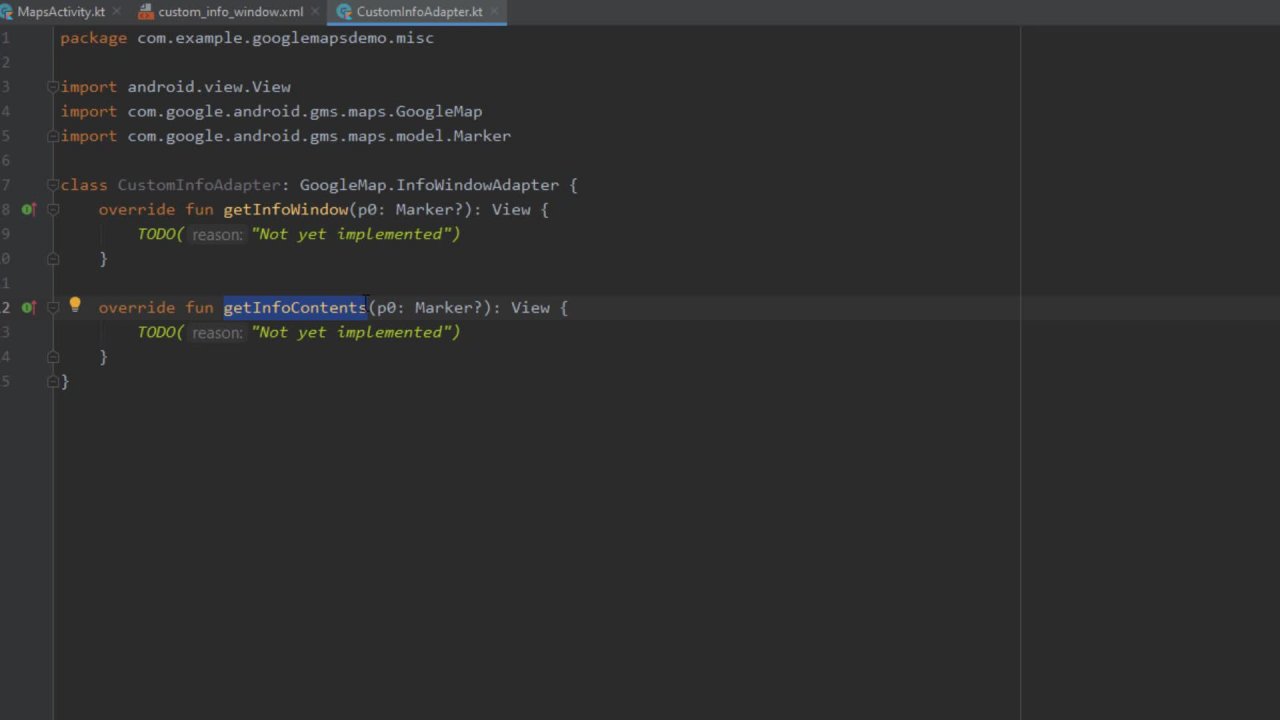Collapse the import block using its fold marker
The width and height of the screenshot is (1280, 720).
tap(53, 87)
